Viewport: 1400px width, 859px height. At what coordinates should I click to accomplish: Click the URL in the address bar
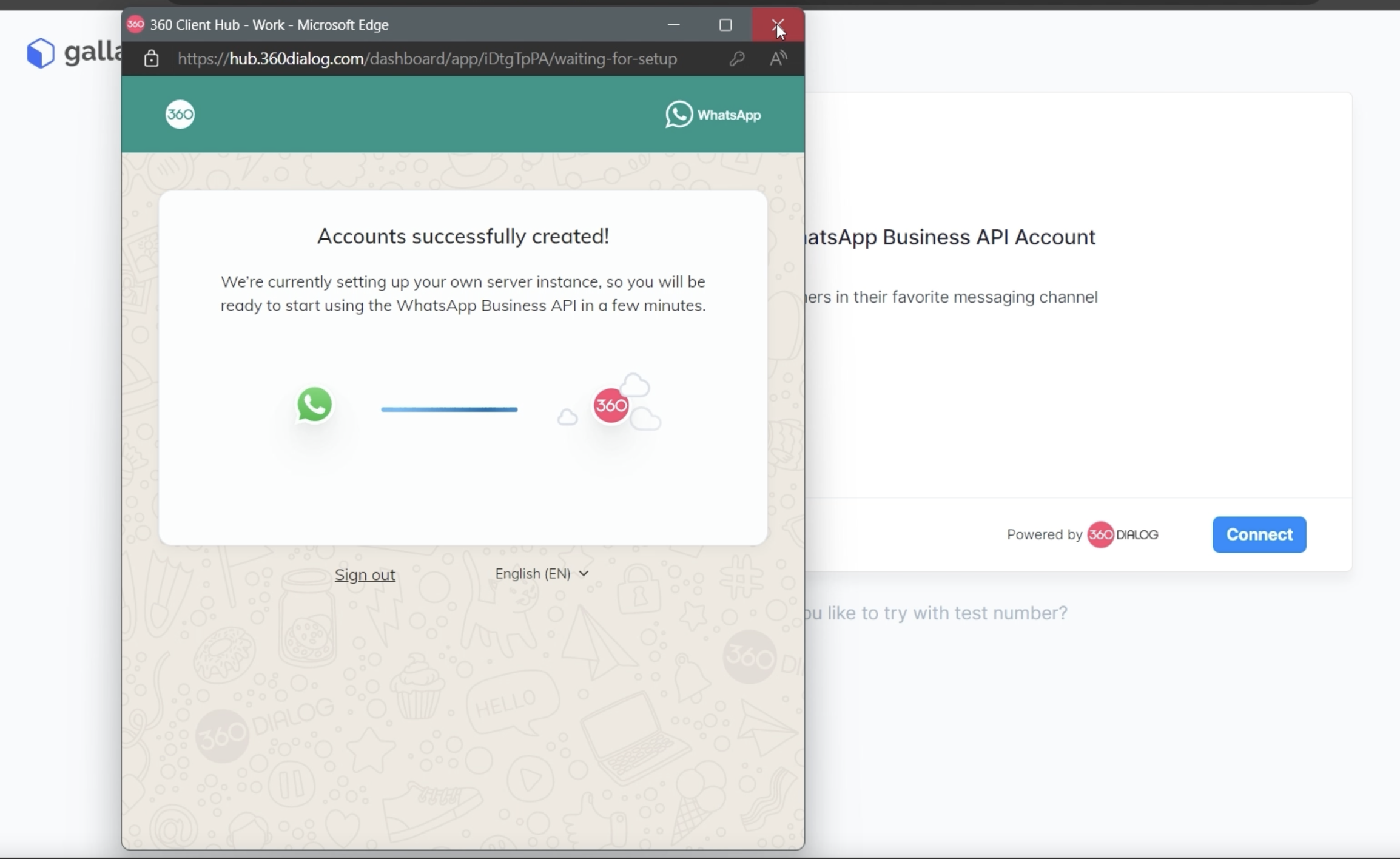point(427,59)
